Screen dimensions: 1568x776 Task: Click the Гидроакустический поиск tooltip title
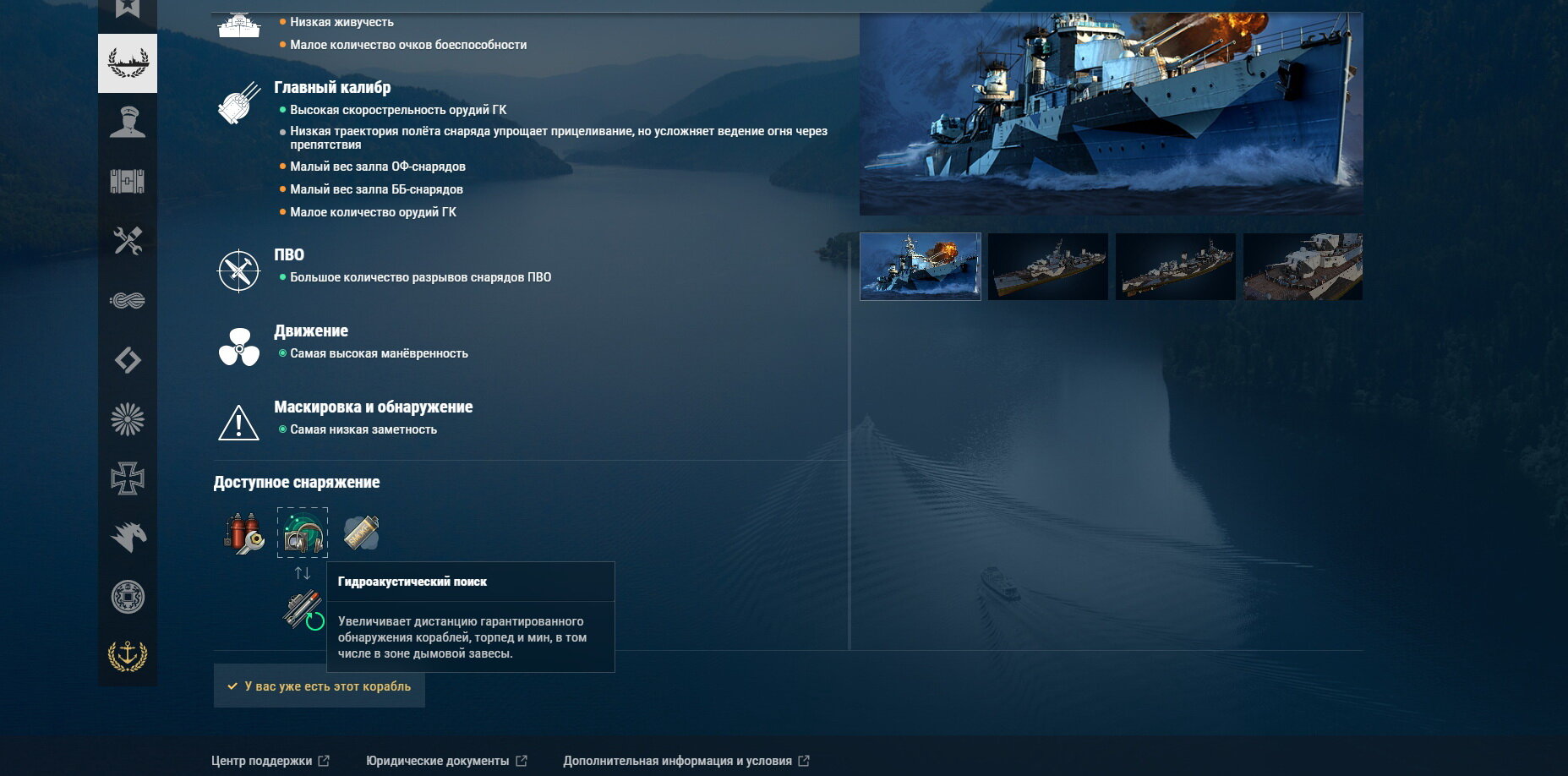point(412,582)
